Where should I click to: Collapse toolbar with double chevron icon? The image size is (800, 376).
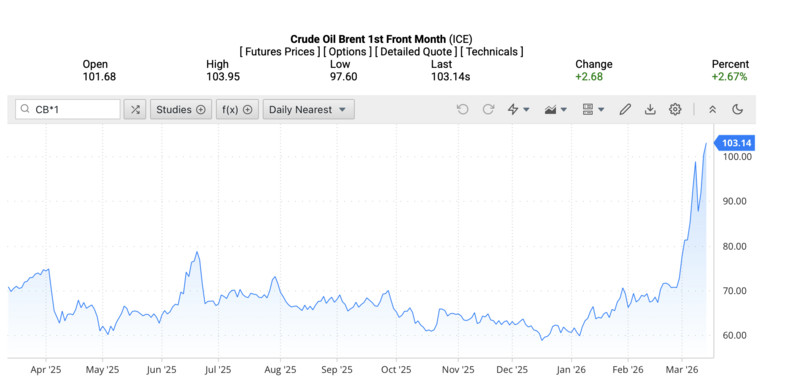[713, 109]
